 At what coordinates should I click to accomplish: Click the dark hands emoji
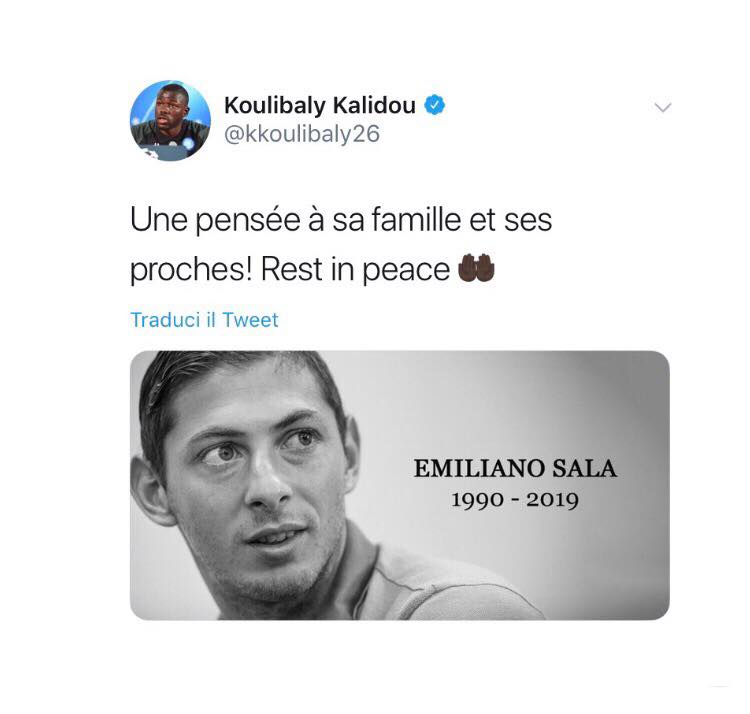click(x=476, y=268)
